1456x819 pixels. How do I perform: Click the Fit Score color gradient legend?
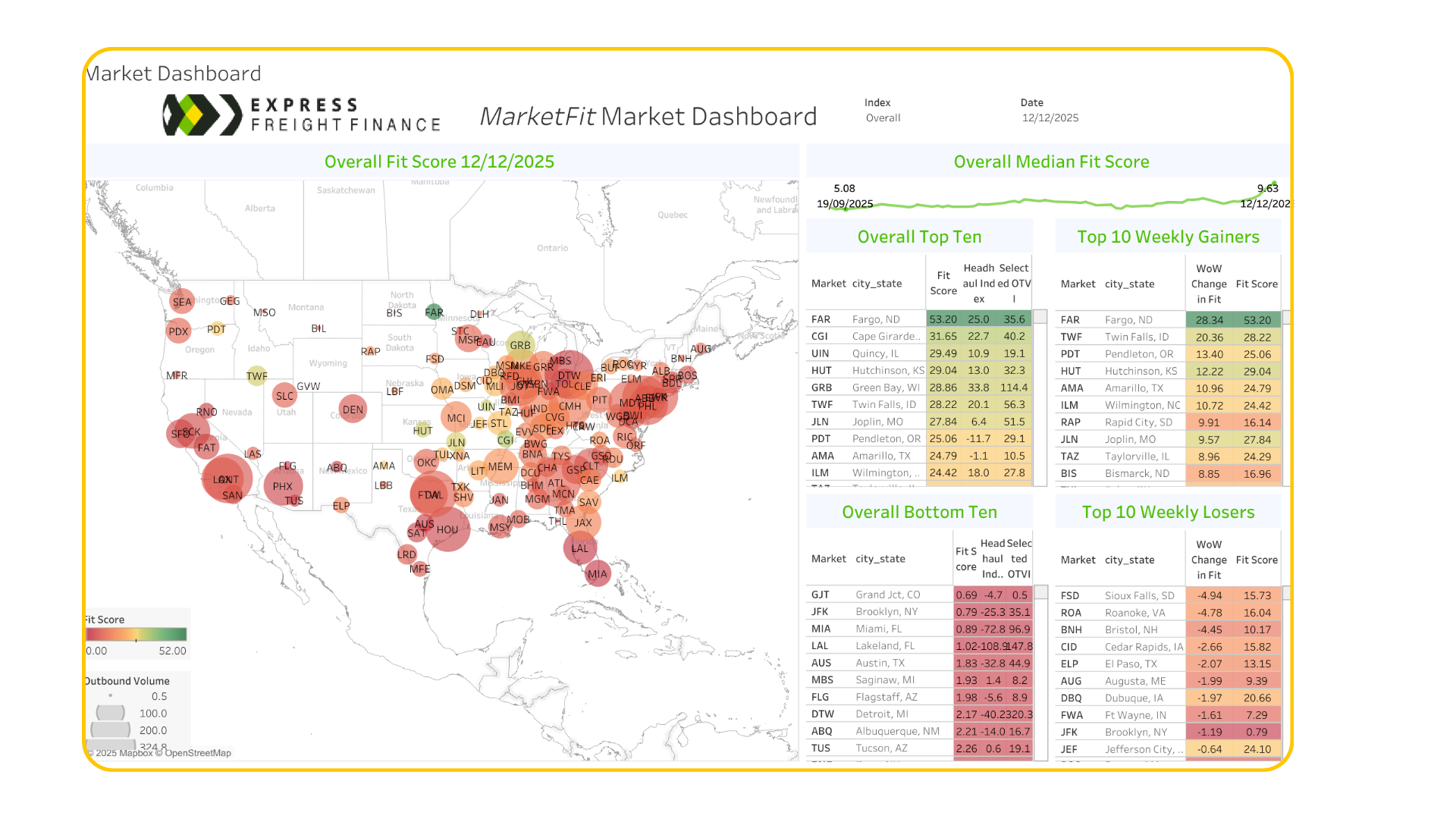point(136,635)
